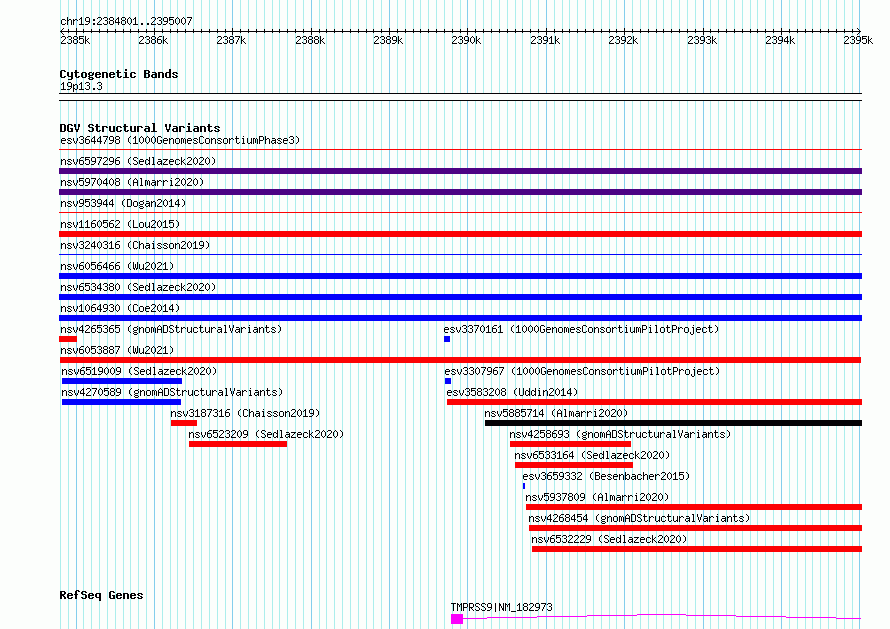The image size is (890, 629).
Task: Click the nsv4270589 (gnomADStructuralVariants) label
Action: click(172, 392)
